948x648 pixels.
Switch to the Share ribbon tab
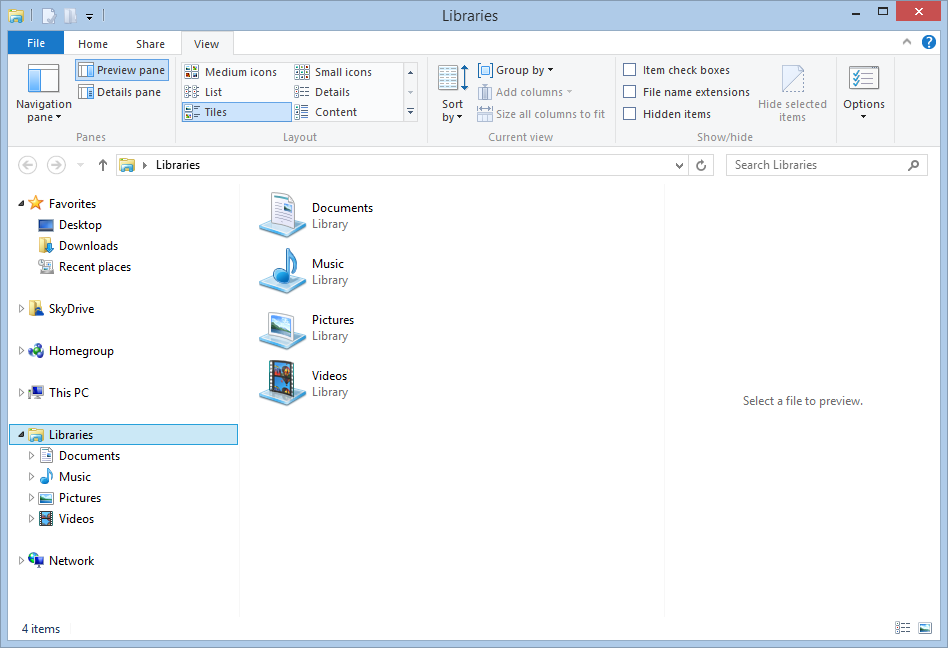click(x=151, y=44)
